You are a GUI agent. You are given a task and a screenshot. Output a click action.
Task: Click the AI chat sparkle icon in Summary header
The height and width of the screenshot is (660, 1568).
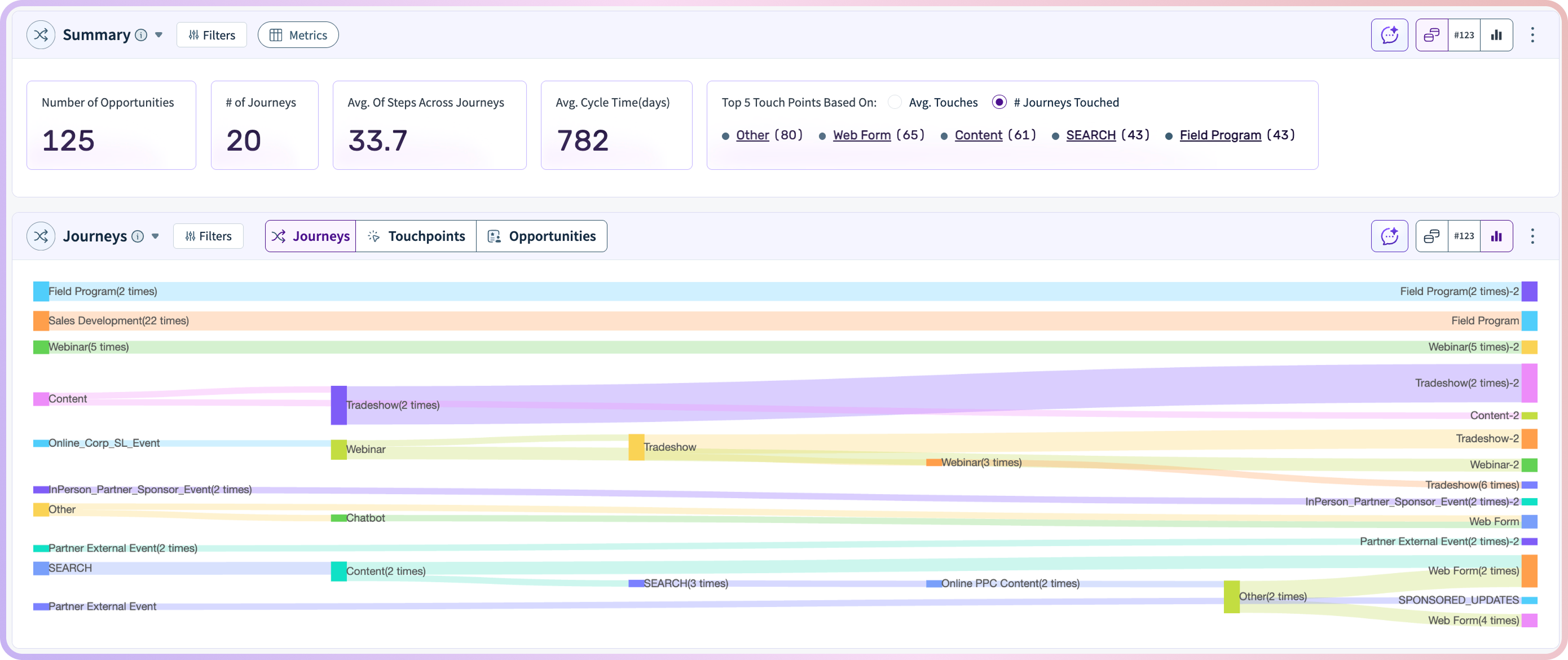click(1389, 36)
